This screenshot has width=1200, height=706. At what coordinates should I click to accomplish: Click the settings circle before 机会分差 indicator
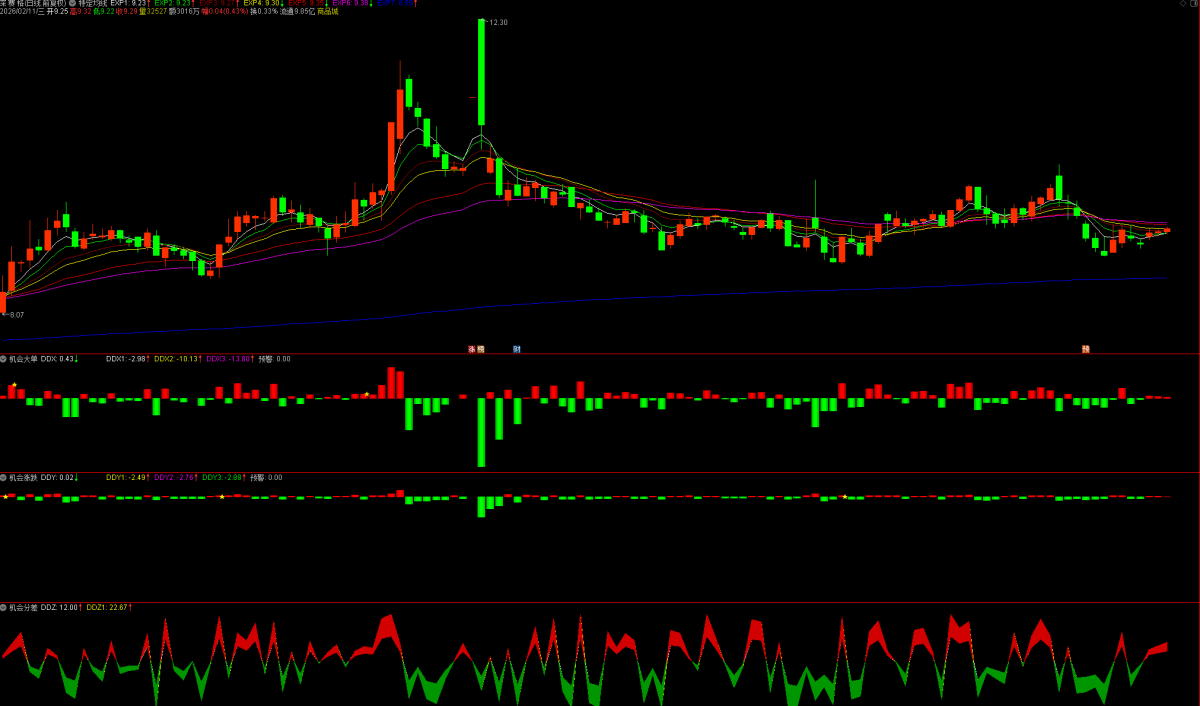pyautogui.click(x=3, y=607)
